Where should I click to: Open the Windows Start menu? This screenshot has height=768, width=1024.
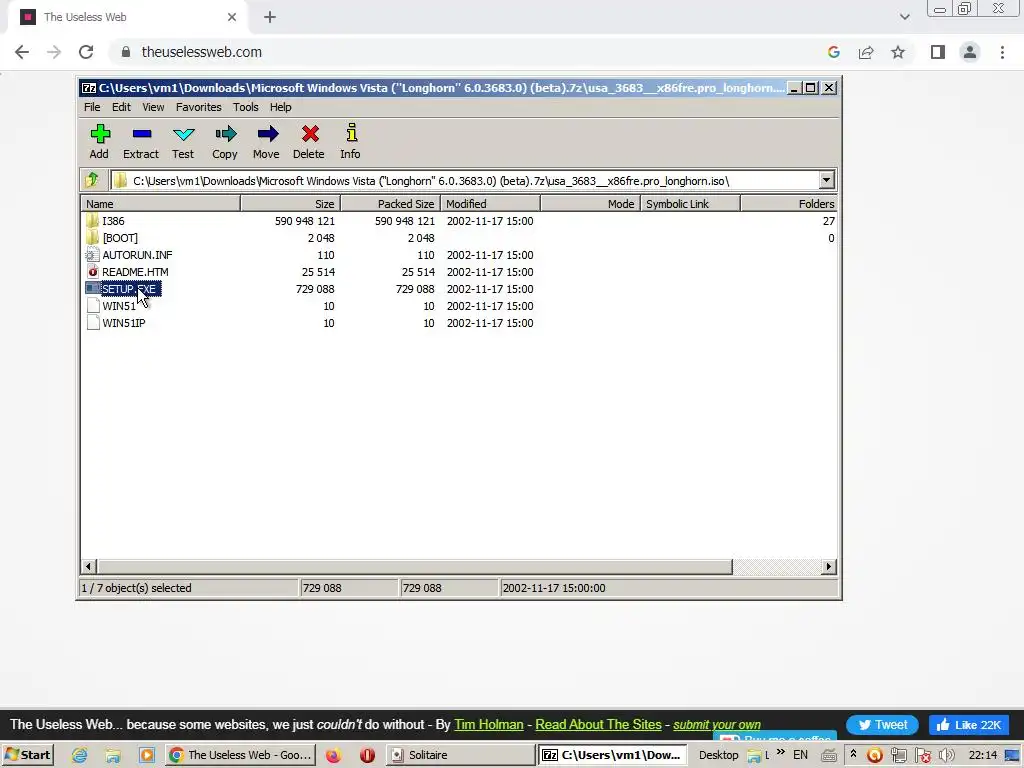(x=27, y=755)
